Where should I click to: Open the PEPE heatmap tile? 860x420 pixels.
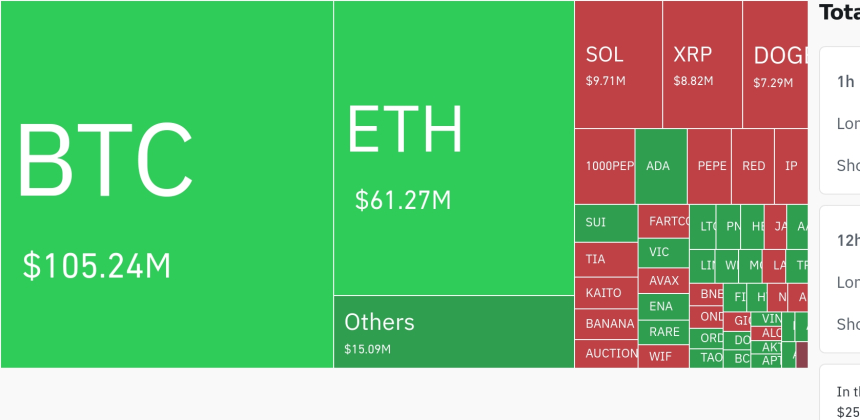[x=710, y=166]
